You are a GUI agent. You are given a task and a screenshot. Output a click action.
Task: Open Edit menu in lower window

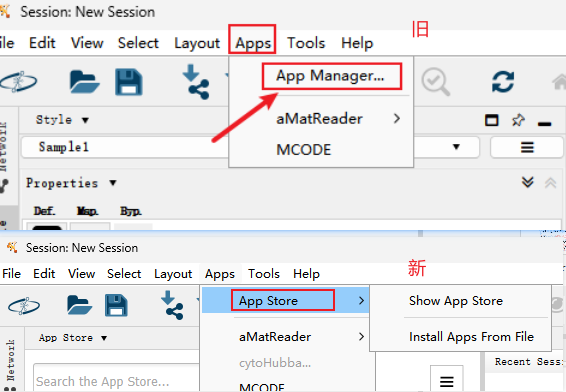[44, 274]
